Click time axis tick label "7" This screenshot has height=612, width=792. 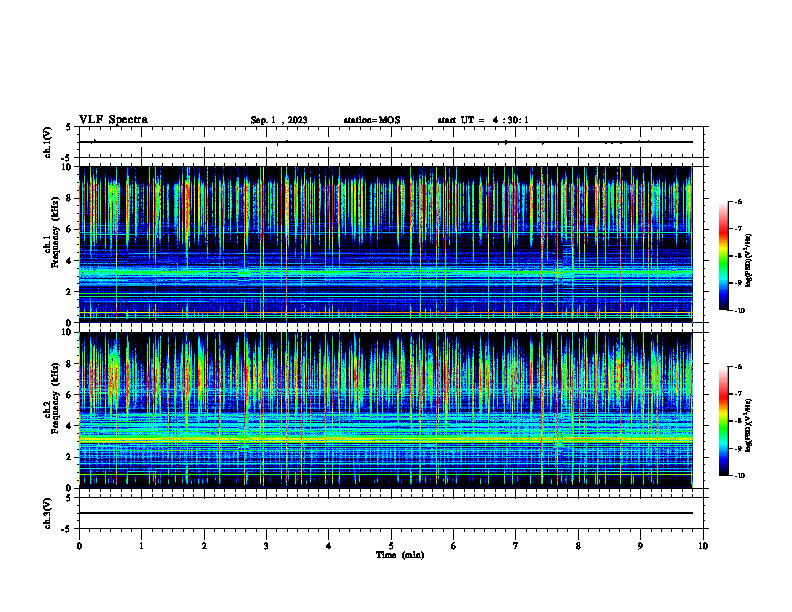tap(516, 546)
